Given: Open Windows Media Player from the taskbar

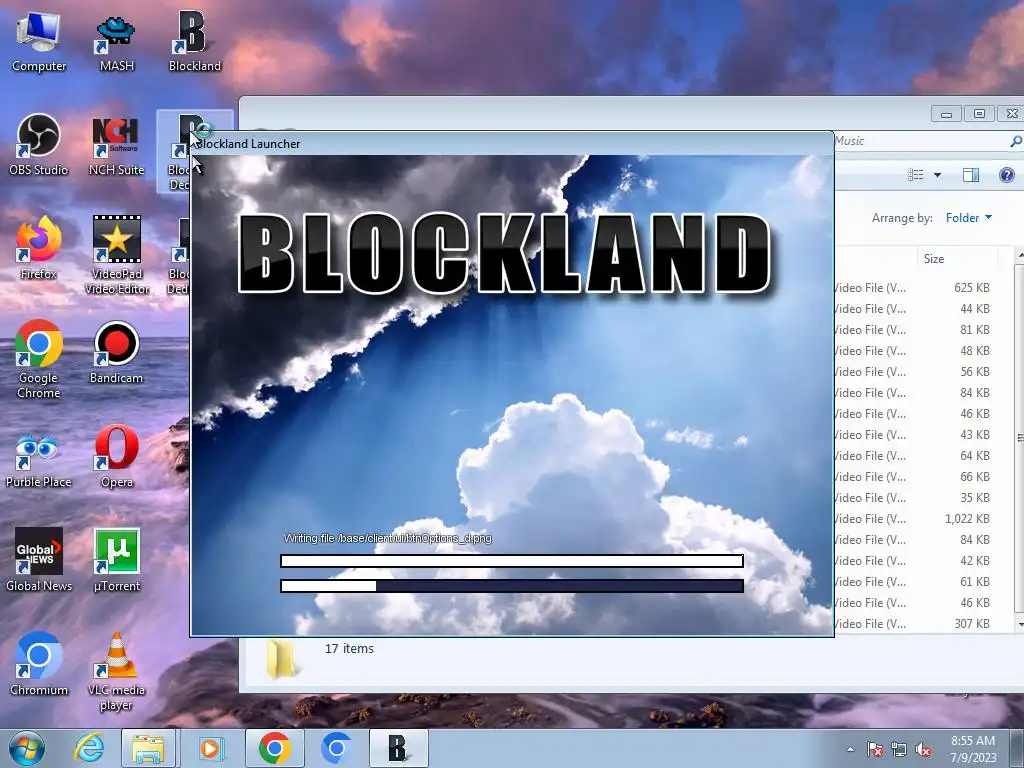Looking at the screenshot, I should click(210, 748).
